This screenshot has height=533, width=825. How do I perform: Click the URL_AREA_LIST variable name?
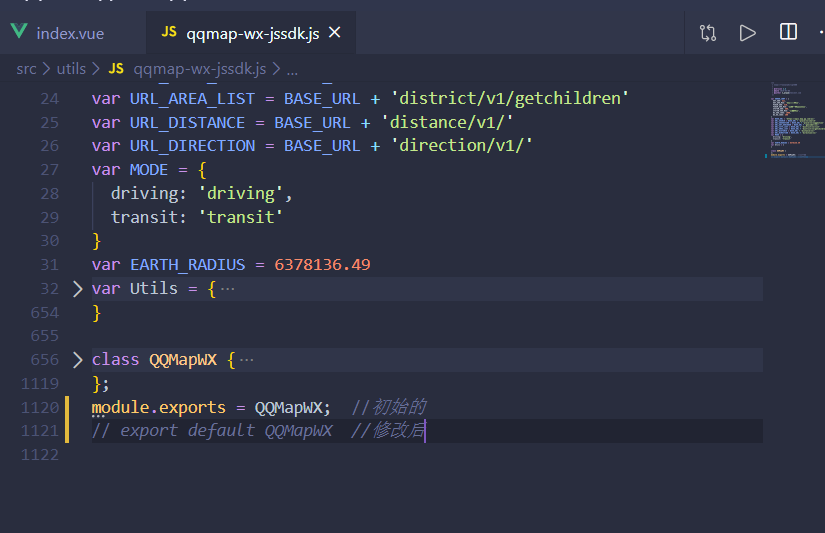[192, 99]
